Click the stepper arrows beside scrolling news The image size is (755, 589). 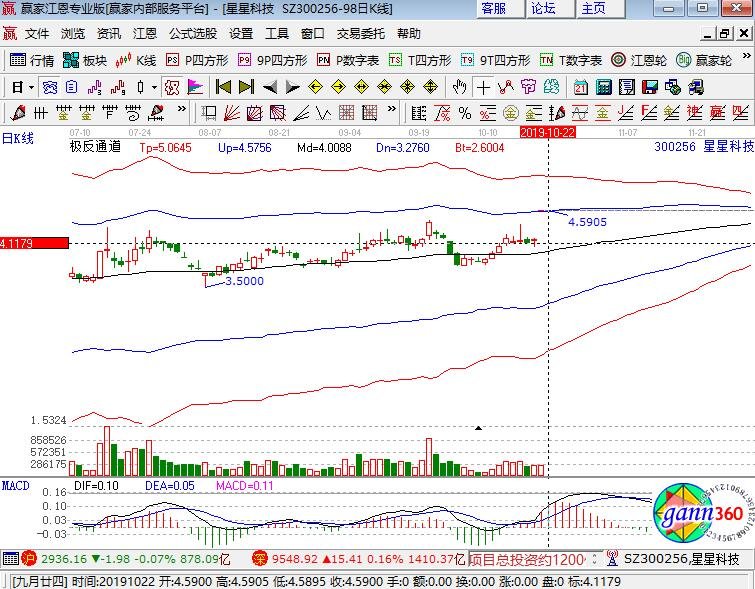(594, 559)
